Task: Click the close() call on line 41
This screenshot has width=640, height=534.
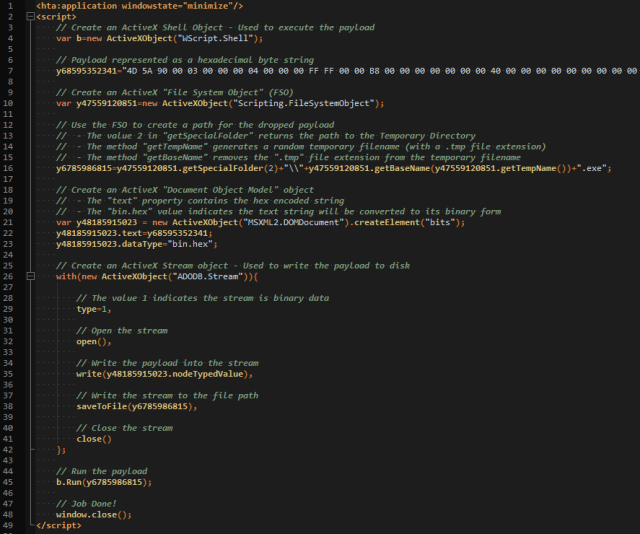Action: [x=94, y=439]
